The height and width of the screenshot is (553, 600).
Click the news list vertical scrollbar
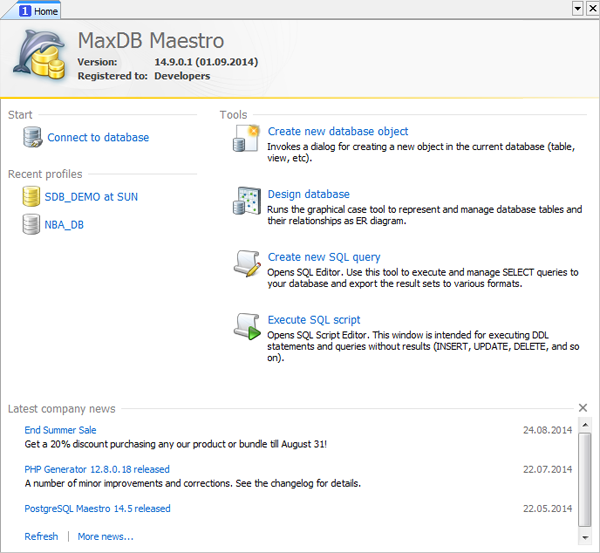(585, 480)
